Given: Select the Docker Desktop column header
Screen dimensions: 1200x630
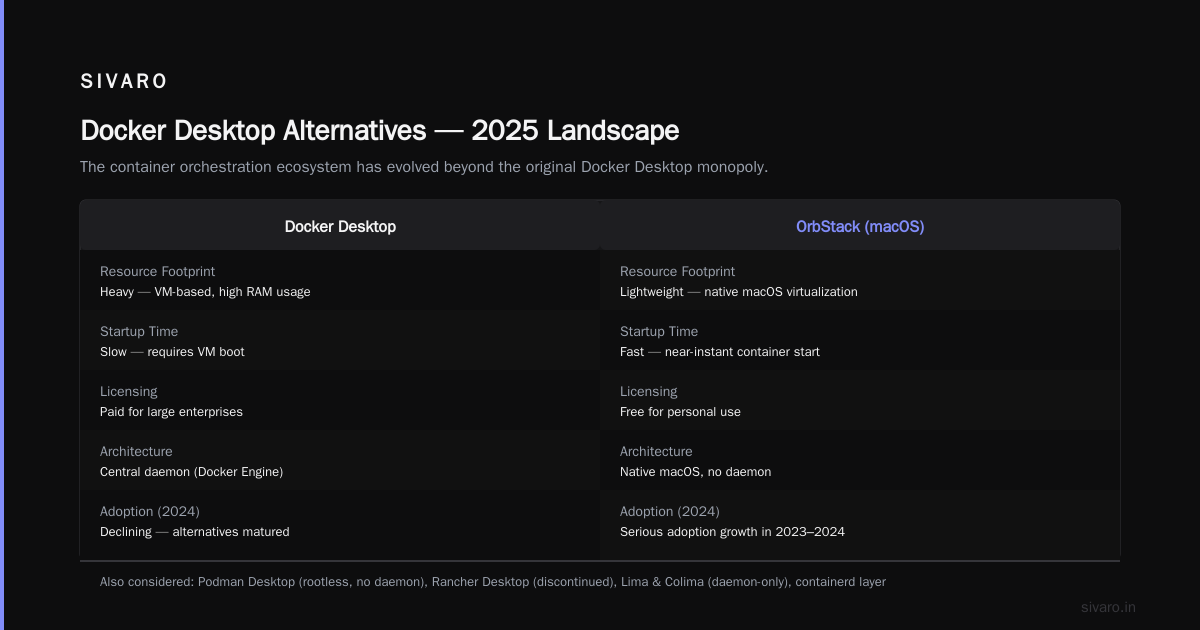Looking at the screenshot, I should [340, 226].
